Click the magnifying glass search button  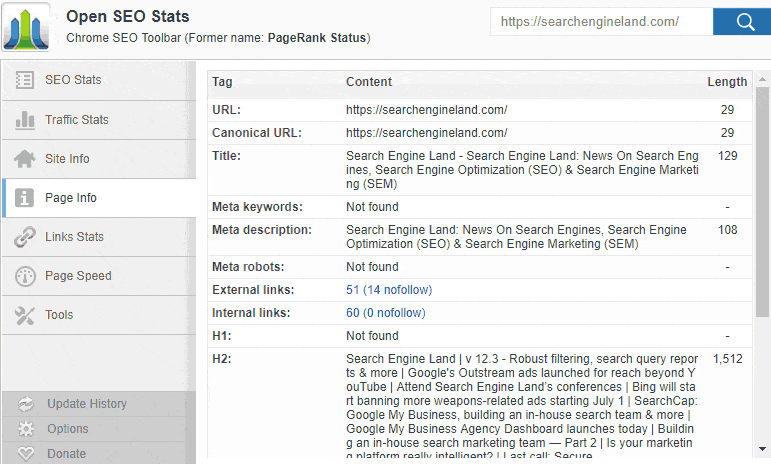[745, 22]
